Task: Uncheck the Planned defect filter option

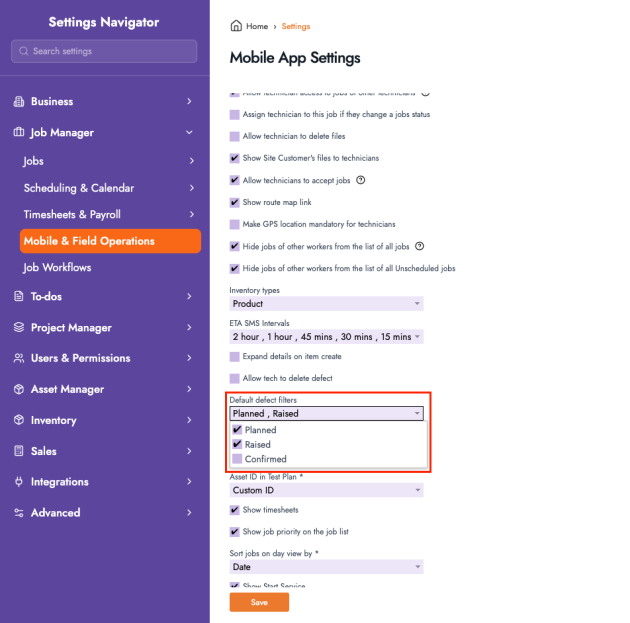Action: pos(236,430)
